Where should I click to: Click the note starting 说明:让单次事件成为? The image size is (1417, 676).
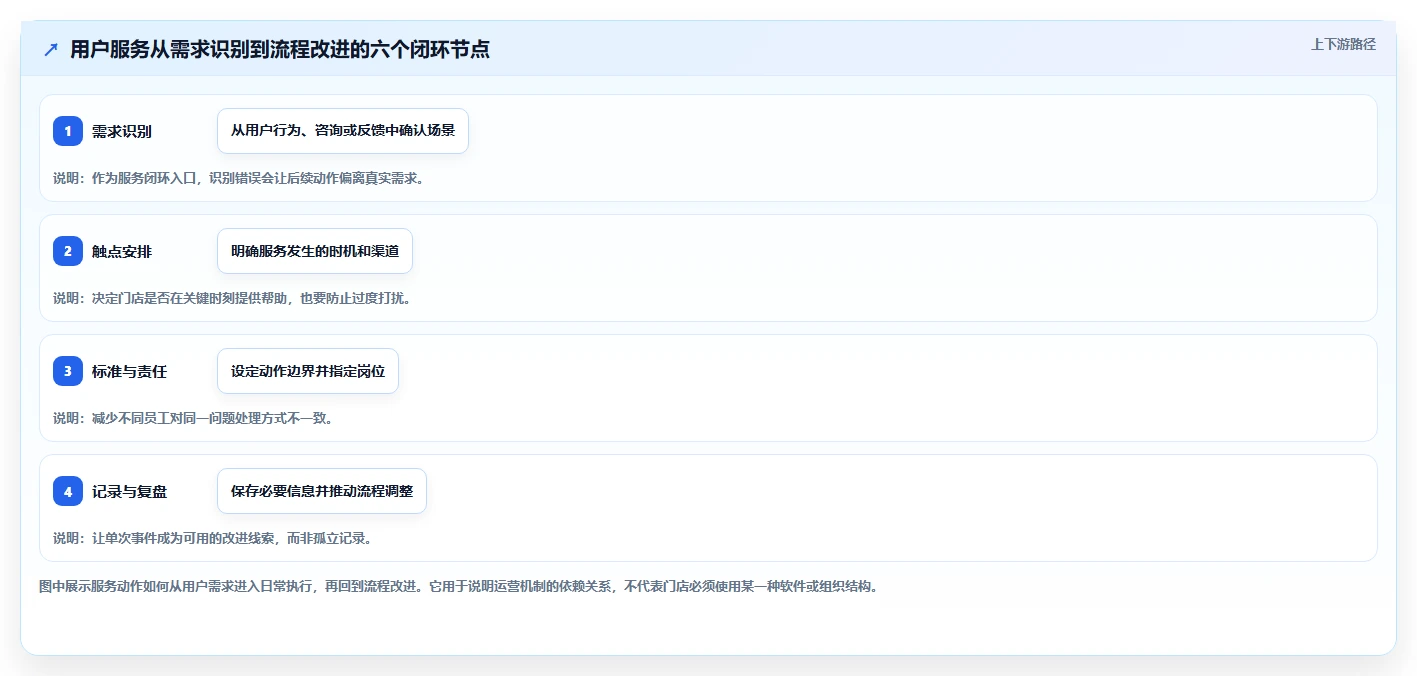click(x=213, y=538)
